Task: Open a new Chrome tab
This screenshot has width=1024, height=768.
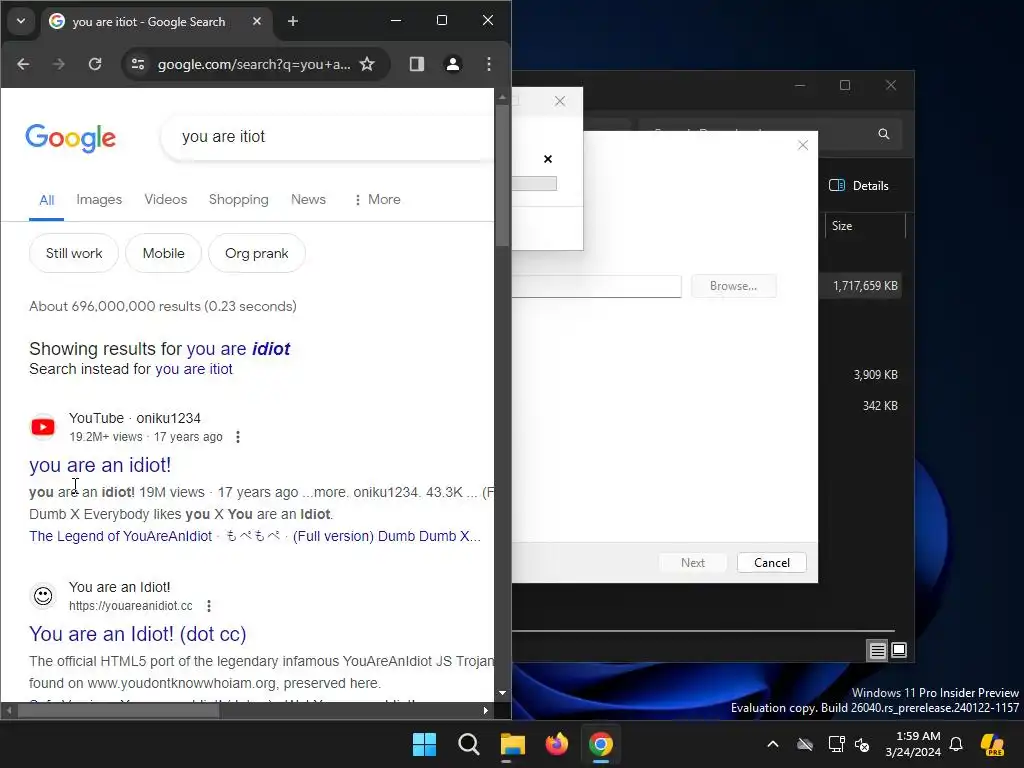Action: [x=293, y=22]
